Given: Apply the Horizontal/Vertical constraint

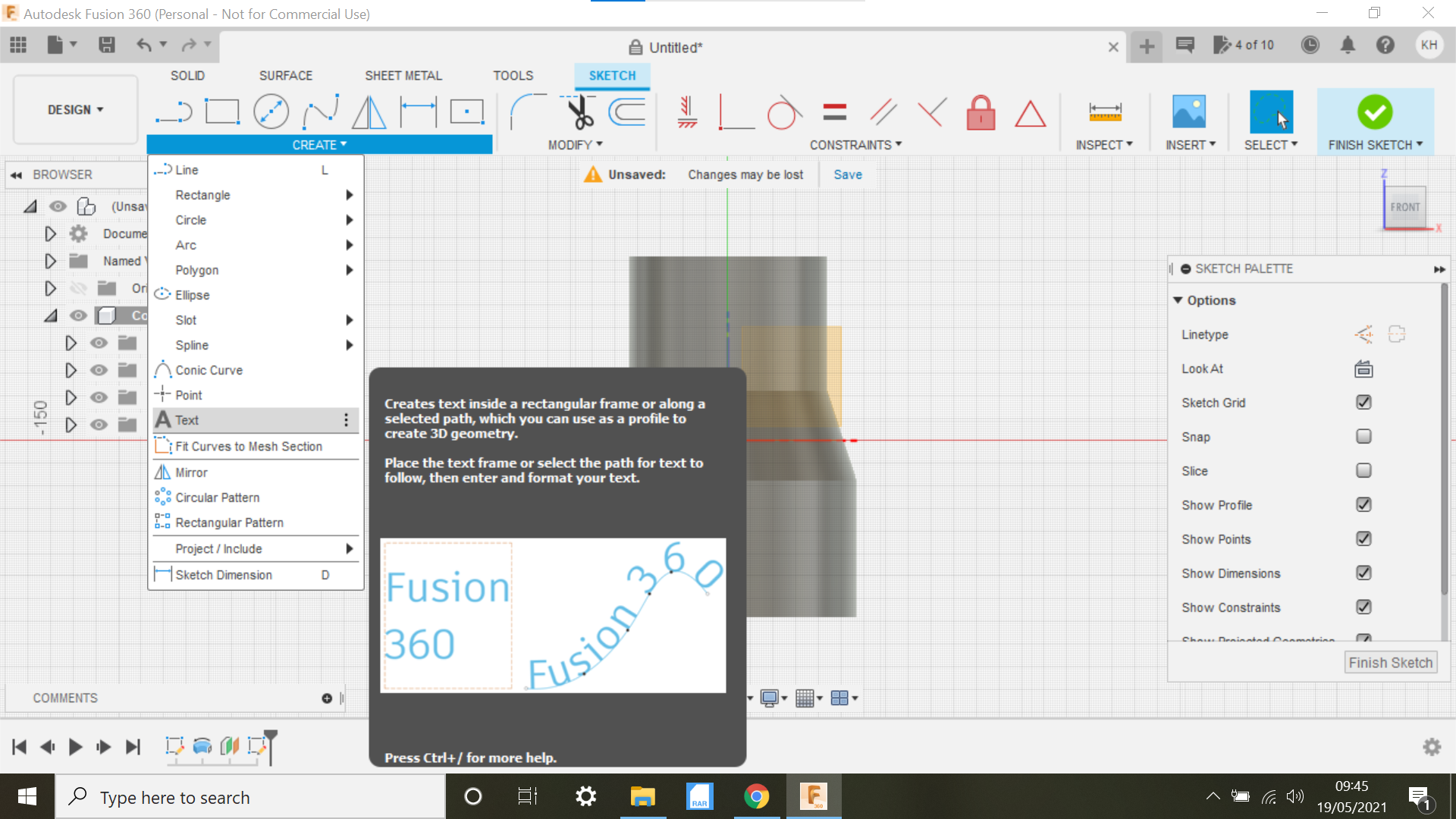Looking at the screenshot, I should pyautogui.click(x=687, y=112).
